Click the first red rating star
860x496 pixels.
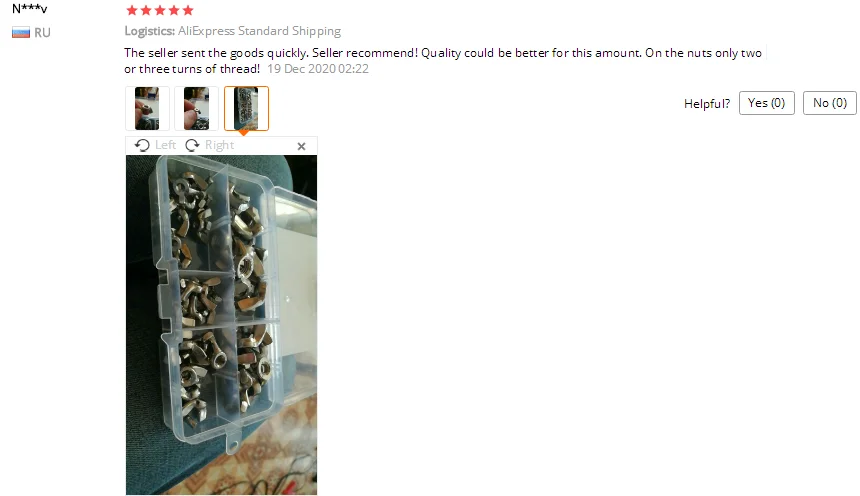(x=132, y=10)
